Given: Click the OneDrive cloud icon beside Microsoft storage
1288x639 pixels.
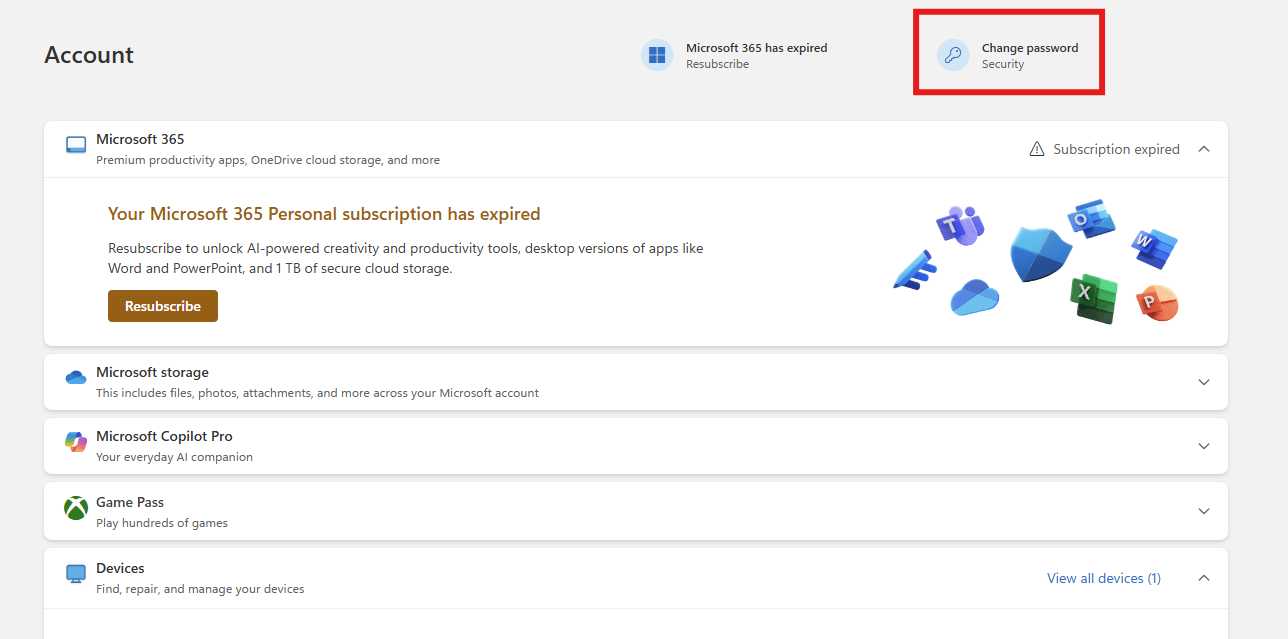Looking at the screenshot, I should click(76, 378).
